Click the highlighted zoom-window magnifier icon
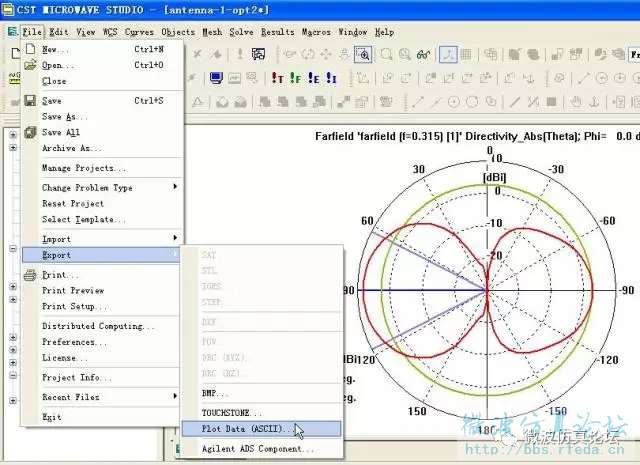This screenshot has height=465, width=640. (363, 54)
